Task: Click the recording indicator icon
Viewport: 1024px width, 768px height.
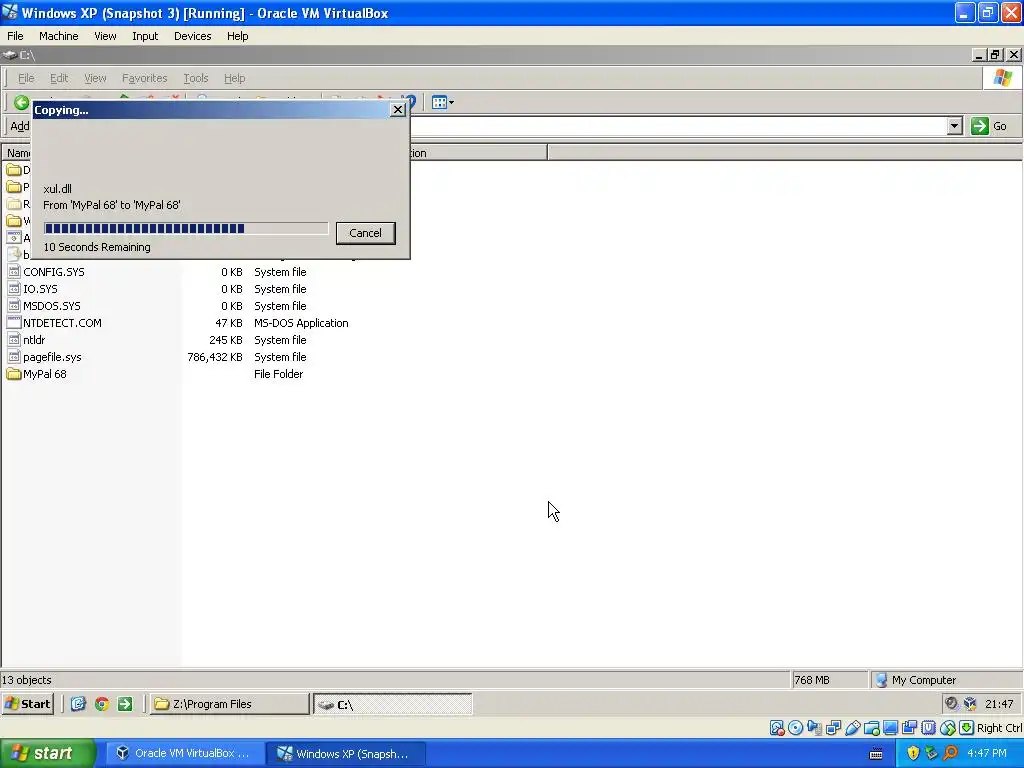Action: click(909, 728)
